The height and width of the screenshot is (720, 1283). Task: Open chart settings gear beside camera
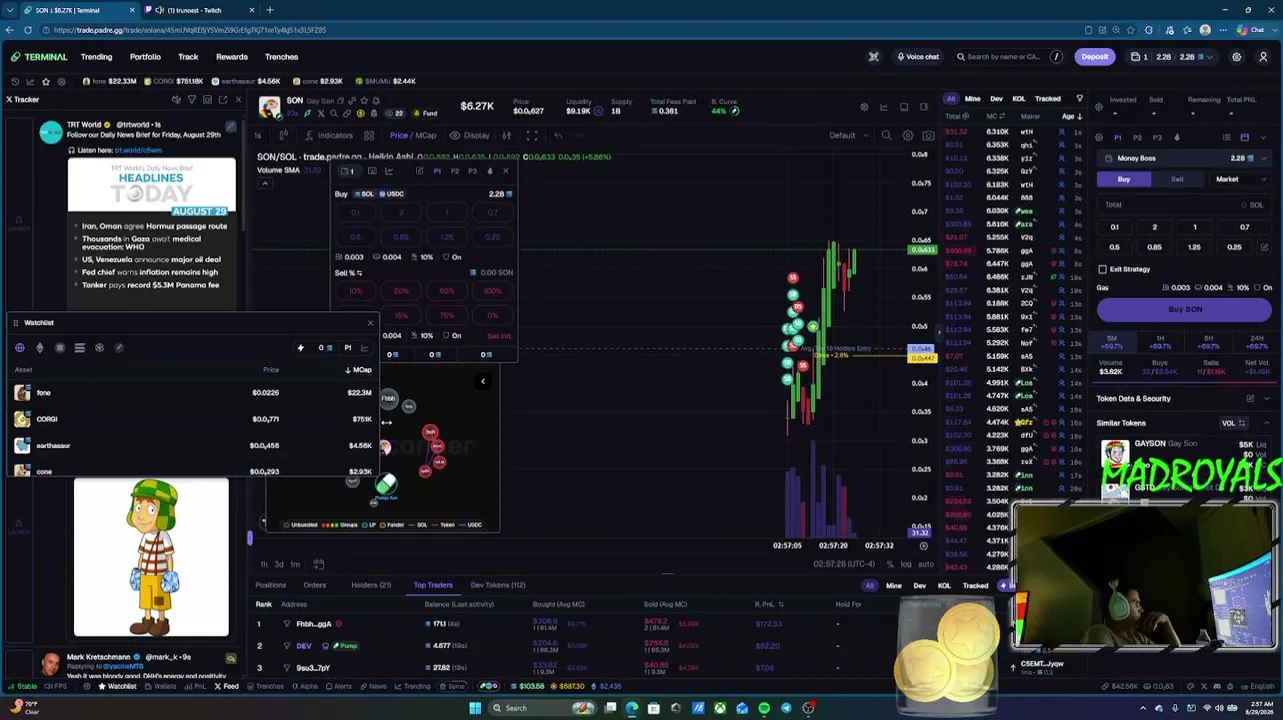tap(908, 135)
